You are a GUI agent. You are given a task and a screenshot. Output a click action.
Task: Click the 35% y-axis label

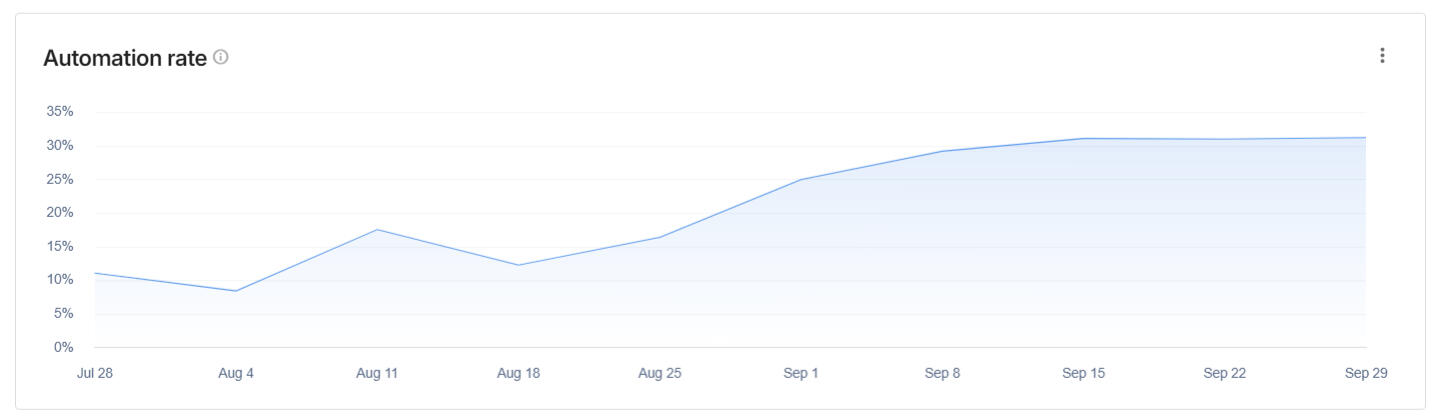point(60,112)
